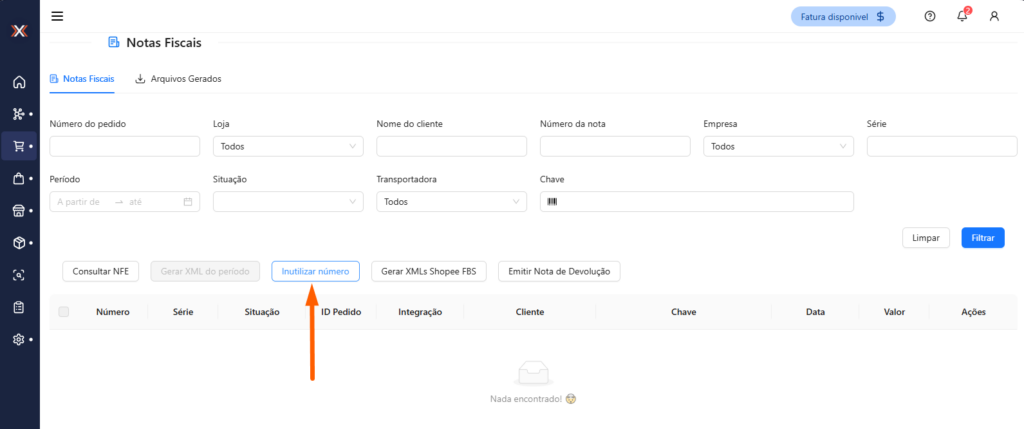Click the package box sidebar icon
Viewport: 1024px width, 429px height.
(18, 243)
